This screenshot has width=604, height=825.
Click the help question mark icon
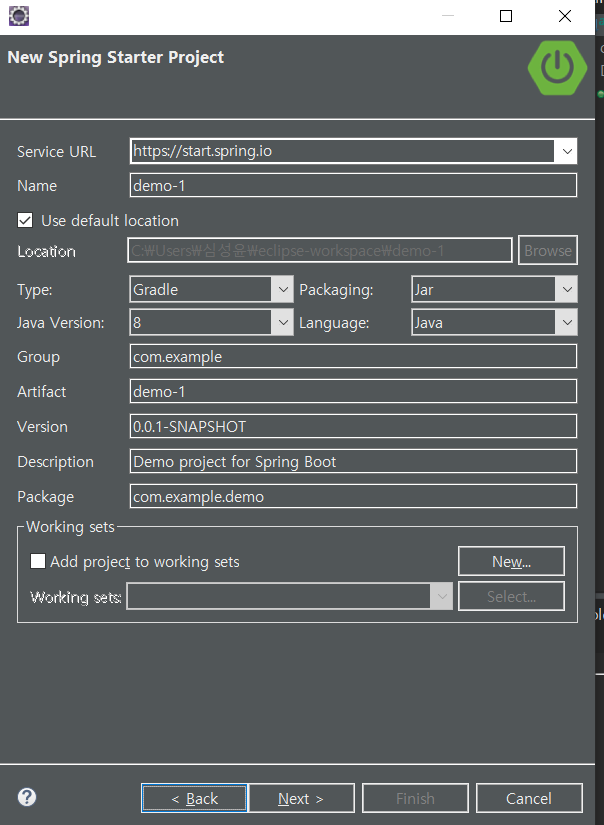coord(27,797)
